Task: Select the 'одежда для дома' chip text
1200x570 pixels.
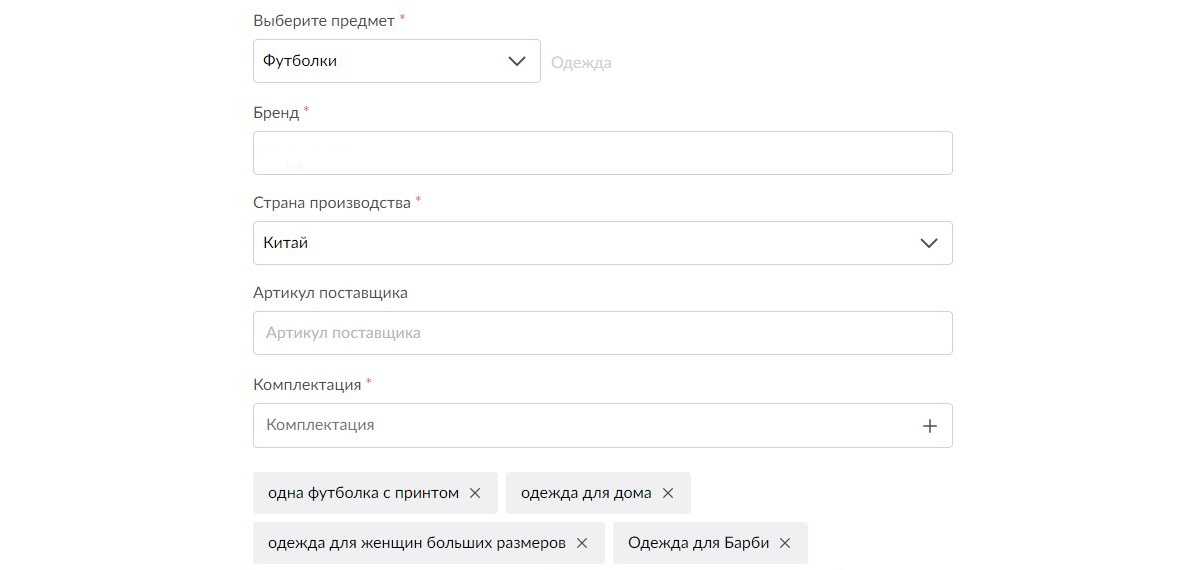Action: 586,493
